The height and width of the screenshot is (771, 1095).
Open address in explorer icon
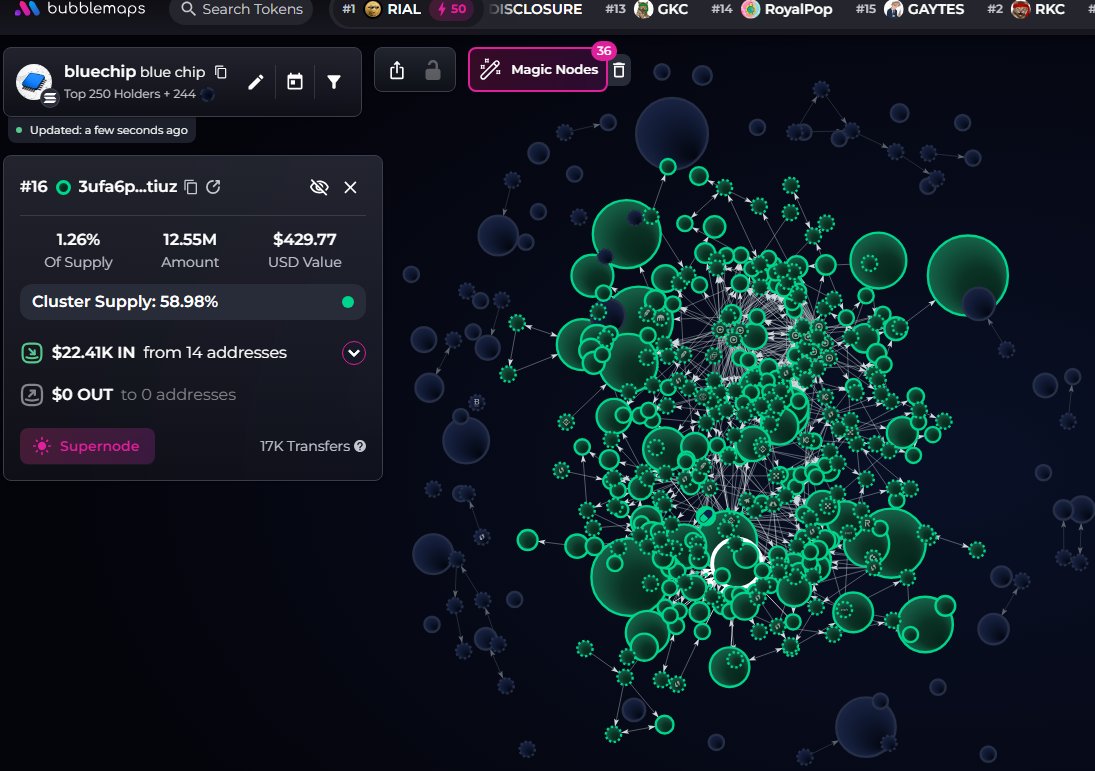pyautogui.click(x=214, y=186)
